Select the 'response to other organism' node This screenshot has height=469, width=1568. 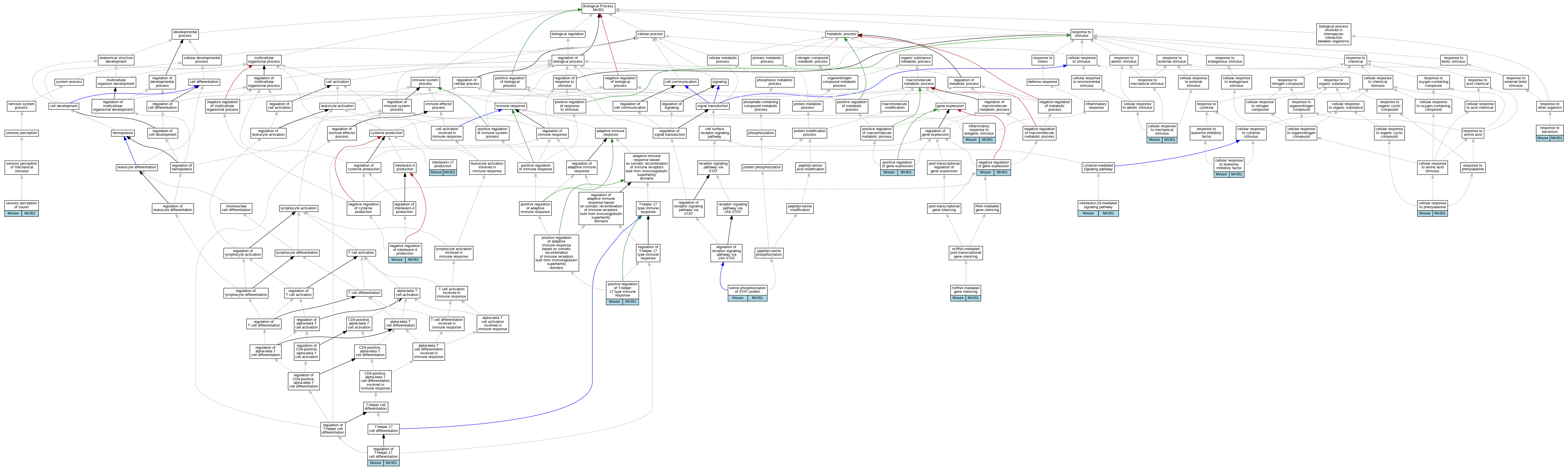coord(1549,106)
